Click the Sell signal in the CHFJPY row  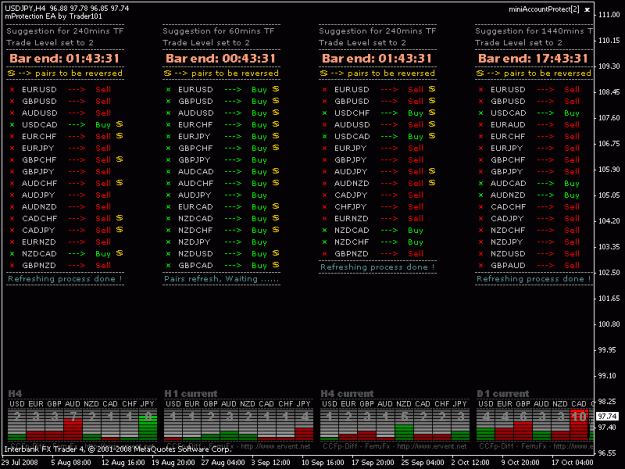[415, 207]
